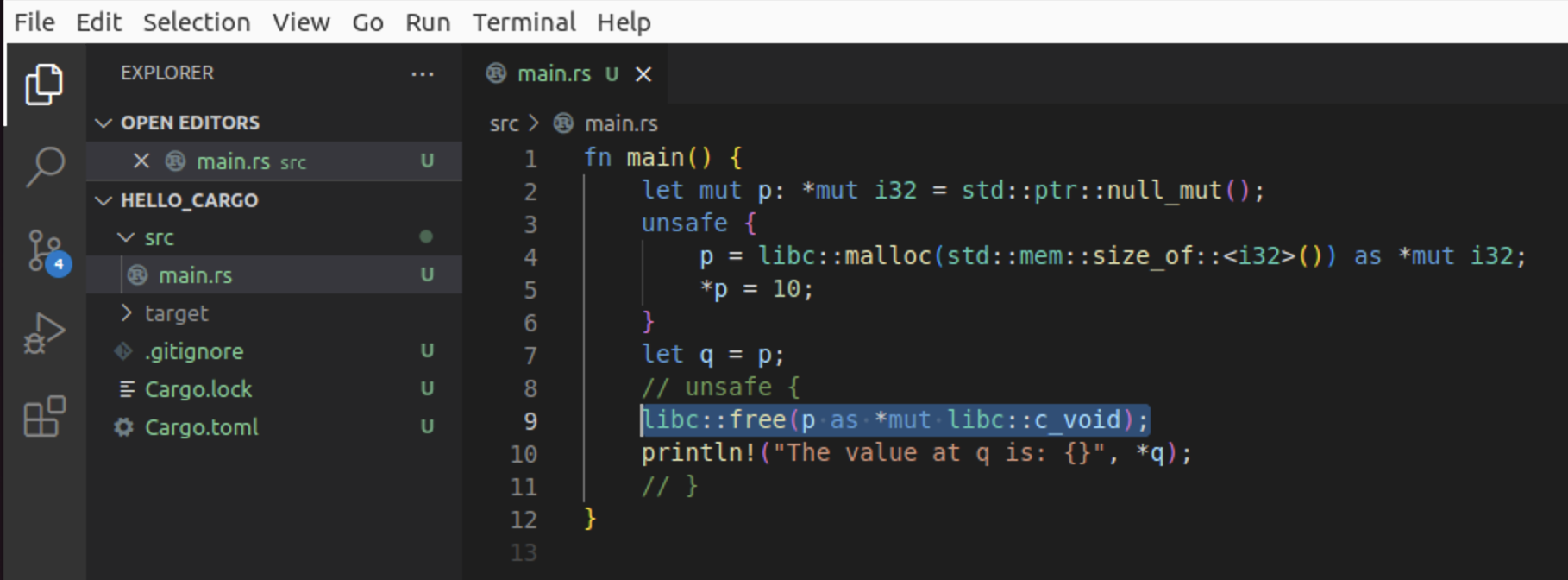
Task: Click line number 10 in gutter
Action: 524,454
